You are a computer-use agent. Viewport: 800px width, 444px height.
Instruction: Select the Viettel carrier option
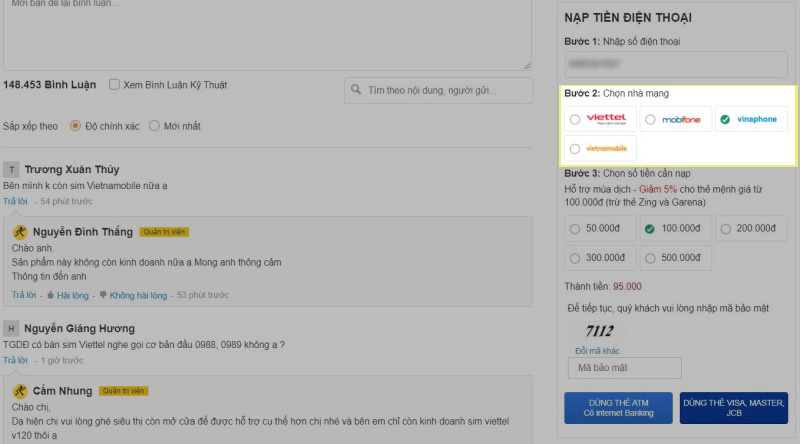[x=601, y=119]
